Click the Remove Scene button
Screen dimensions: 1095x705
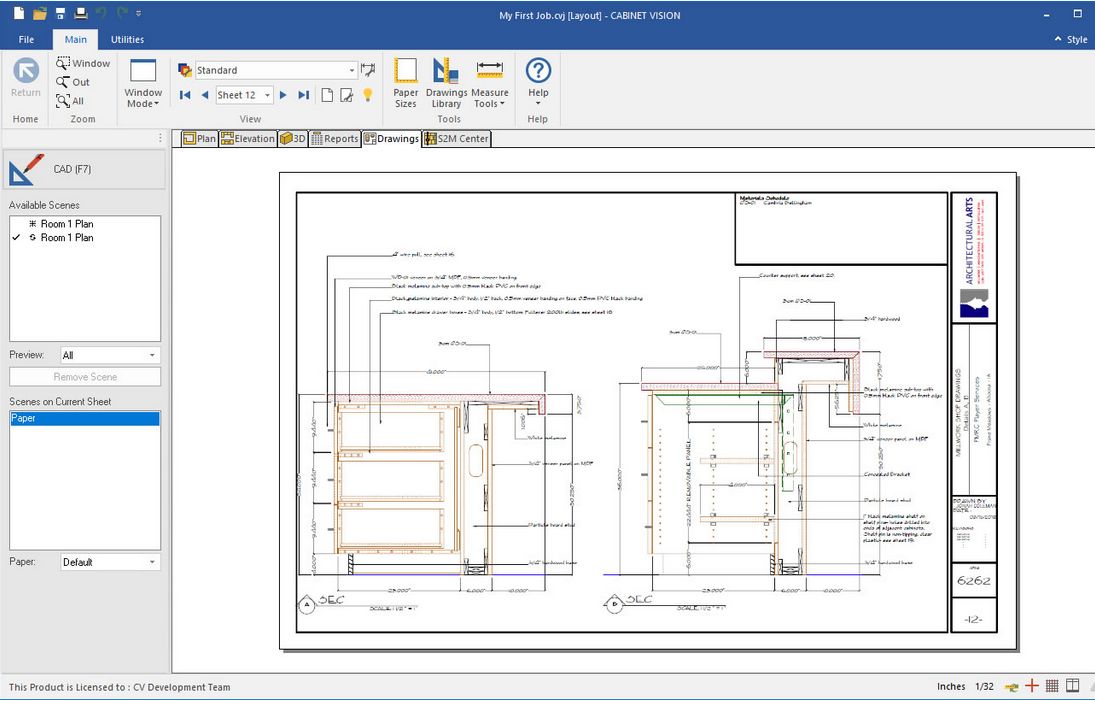point(84,376)
